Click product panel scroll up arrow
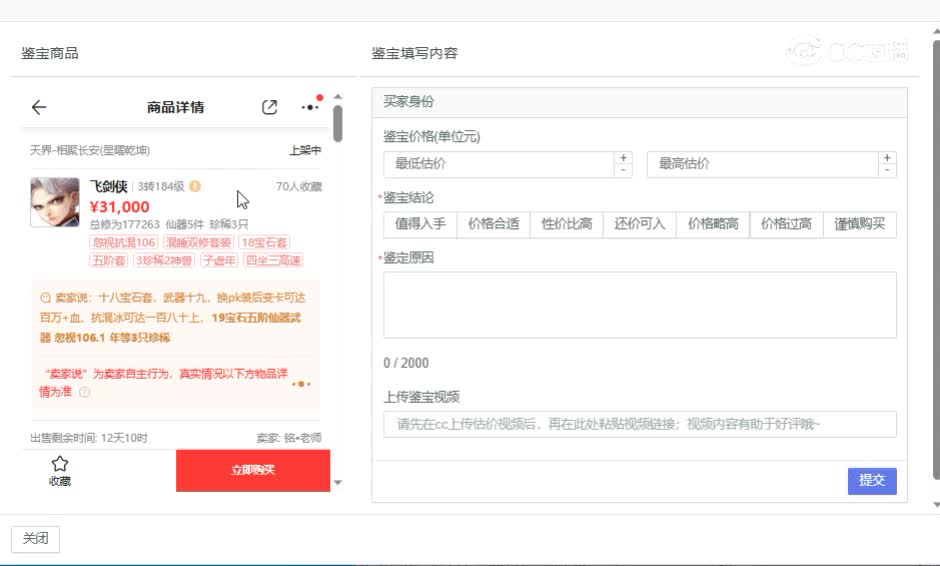The width and height of the screenshot is (940, 566). click(338, 97)
